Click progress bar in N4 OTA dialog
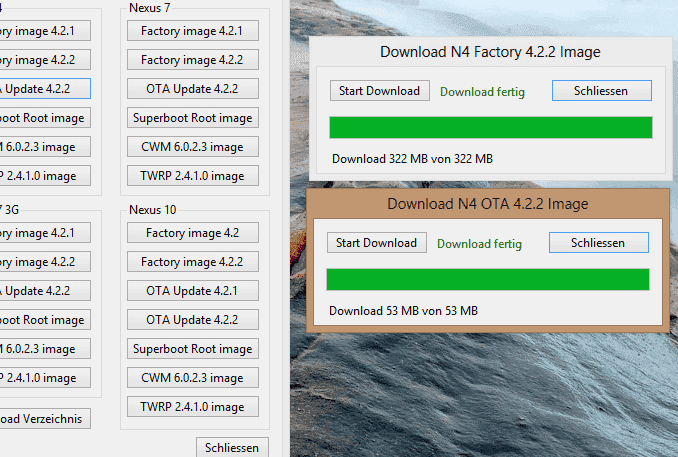This screenshot has height=457, width=678. (488, 279)
